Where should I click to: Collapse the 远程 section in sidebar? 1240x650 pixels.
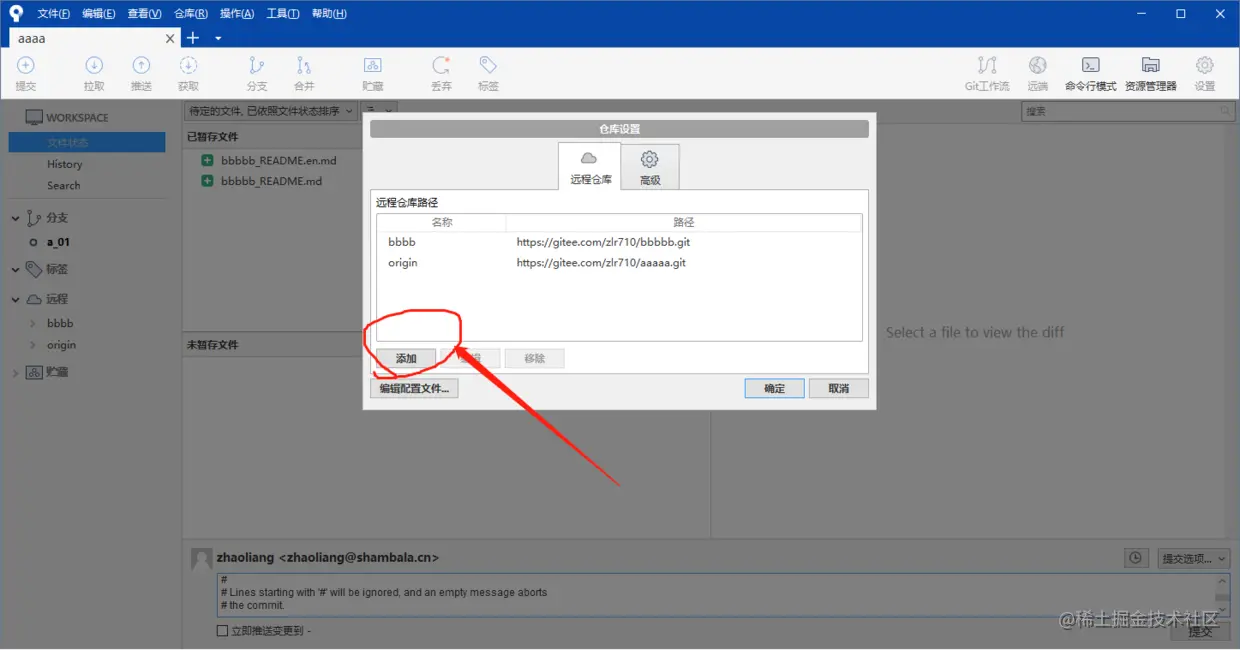tap(16, 299)
